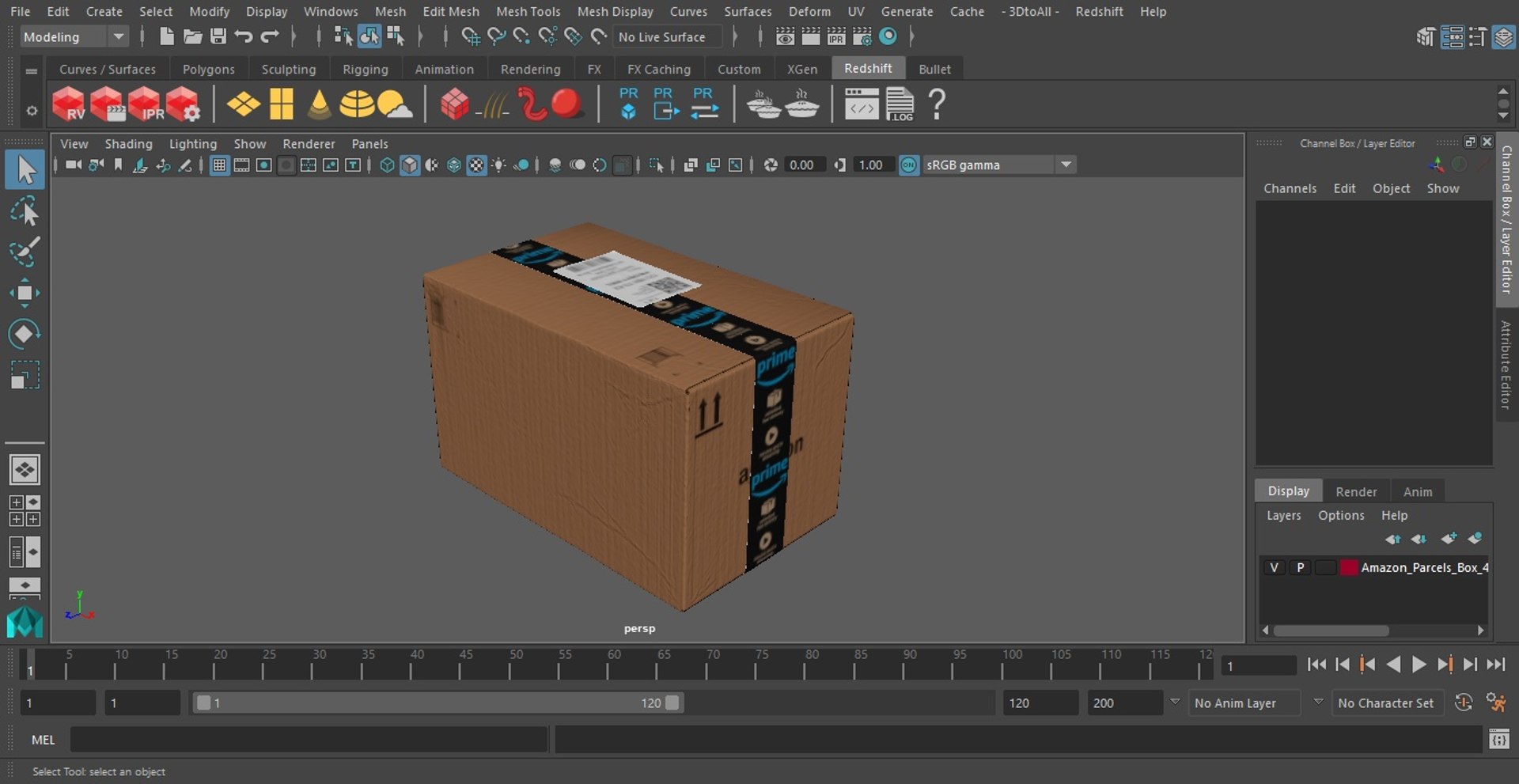This screenshot has height=784, width=1519.
Task: Switch to single perspective pane layout
Action: tap(25, 470)
